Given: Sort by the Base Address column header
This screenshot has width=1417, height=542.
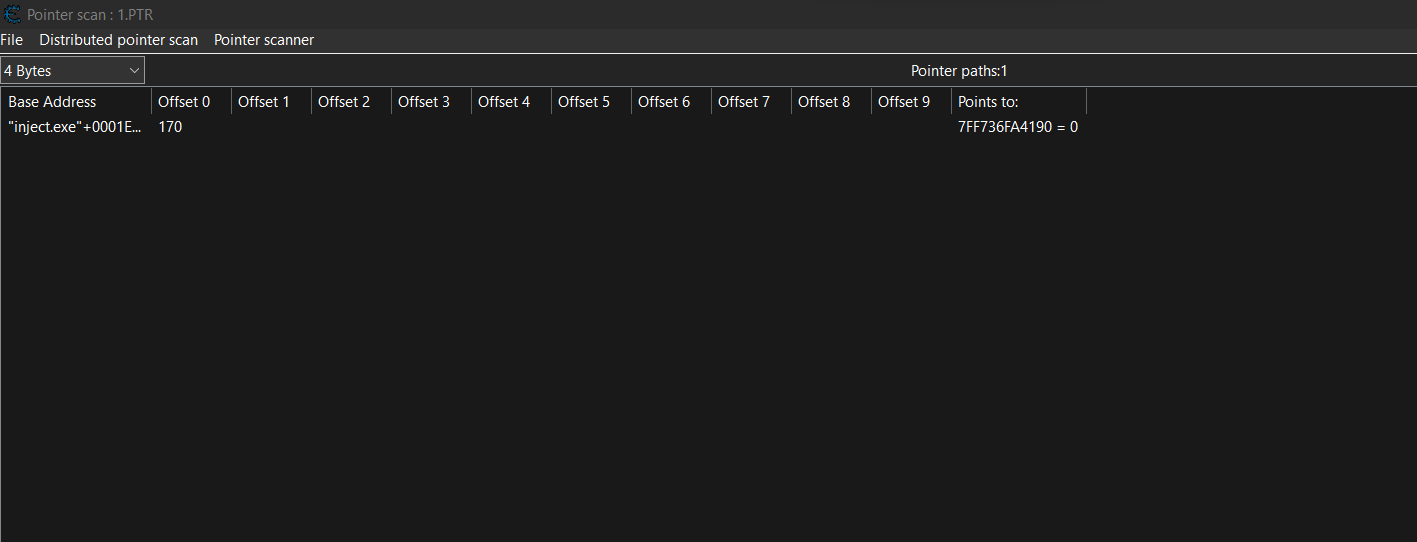Looking at the screenshot, I should coord(77,102).
